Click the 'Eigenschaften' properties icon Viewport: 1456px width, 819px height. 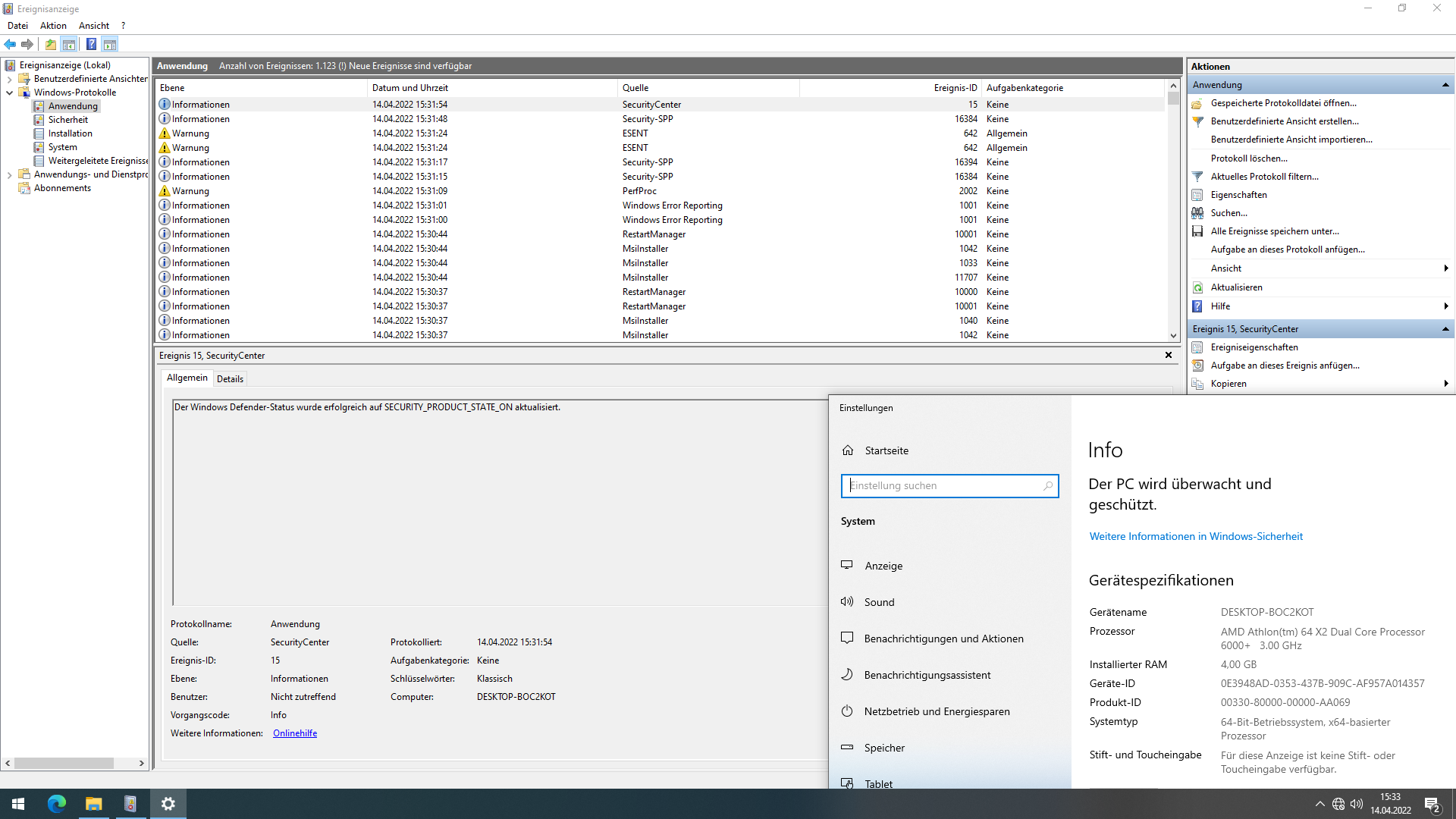[x=1199, y=195]
